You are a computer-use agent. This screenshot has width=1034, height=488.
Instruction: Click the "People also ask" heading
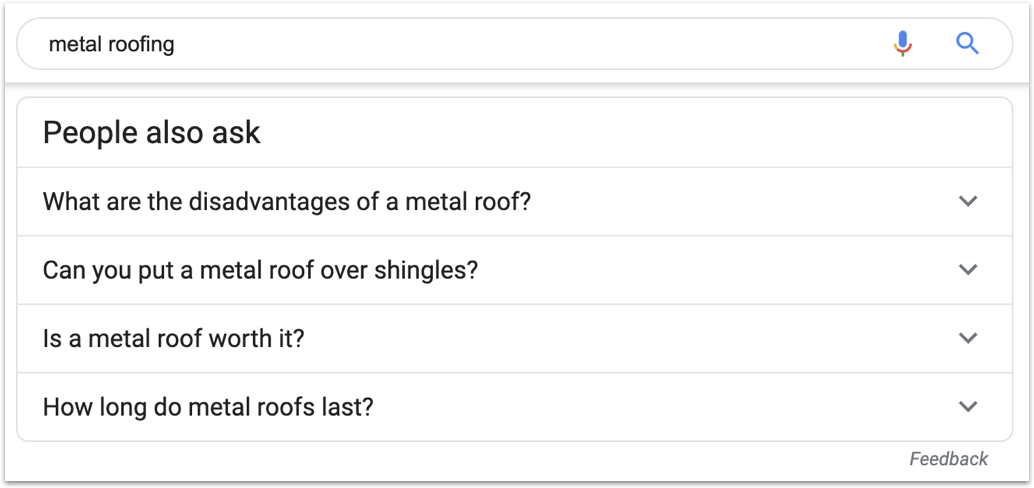(152, 133)
